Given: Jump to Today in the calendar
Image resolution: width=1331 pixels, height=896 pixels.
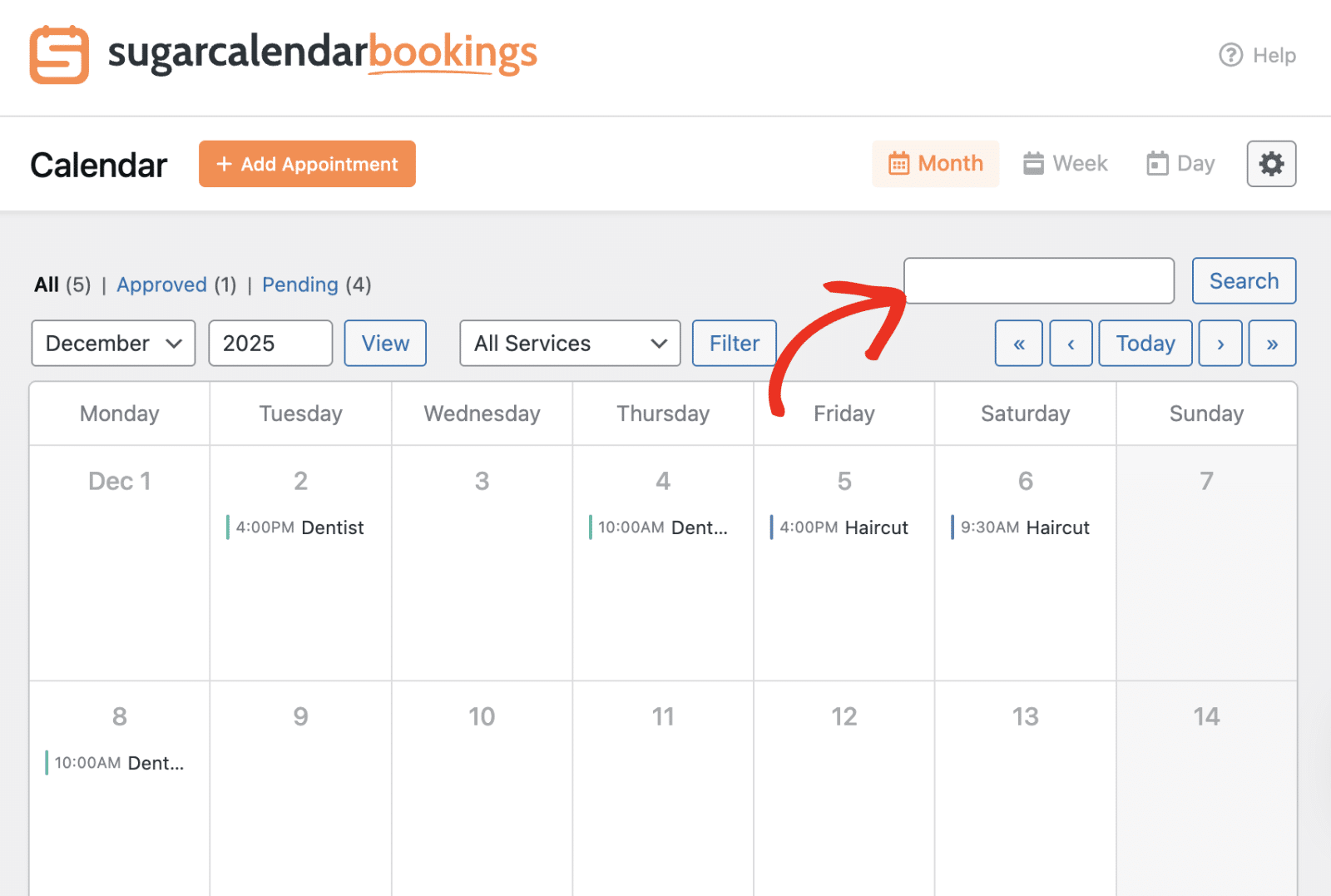Looking at the screenshot, I should pos(1145,344).
